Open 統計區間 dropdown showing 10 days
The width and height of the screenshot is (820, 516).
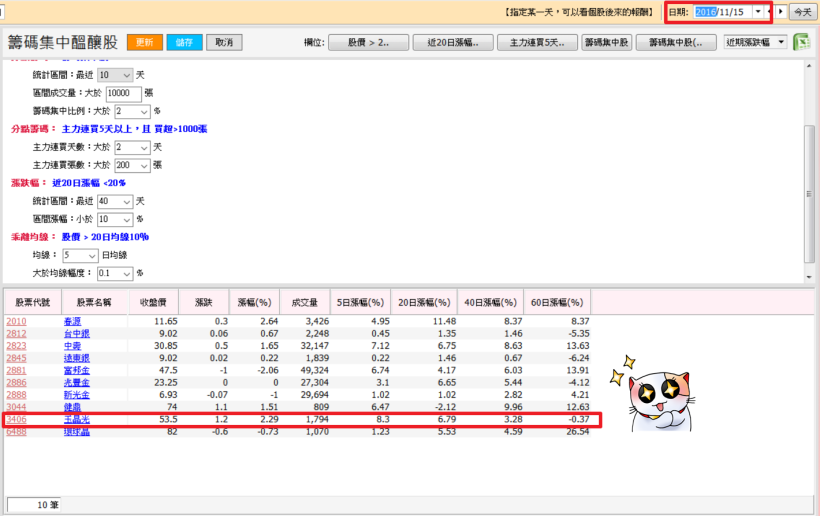[x=115, y=75]
